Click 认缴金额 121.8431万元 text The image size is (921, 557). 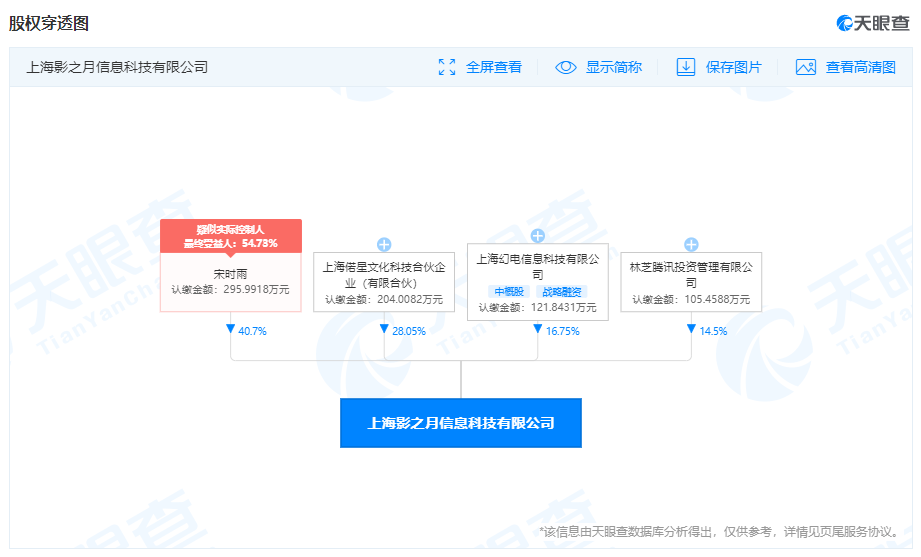[537, 307]
